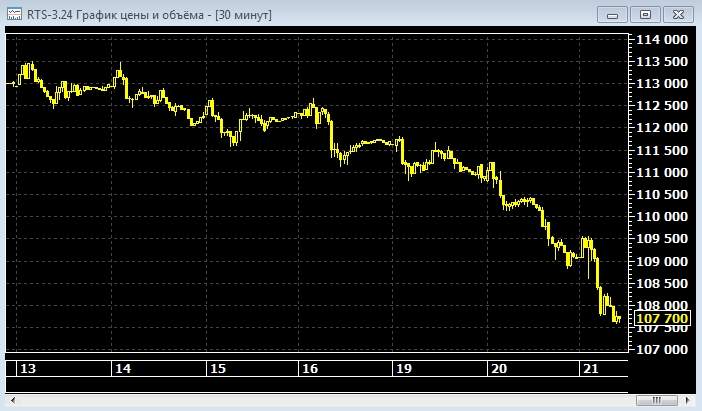Click the 112 500 price axis label
Screen dimensions: 702x411
(x=661, y=106)
